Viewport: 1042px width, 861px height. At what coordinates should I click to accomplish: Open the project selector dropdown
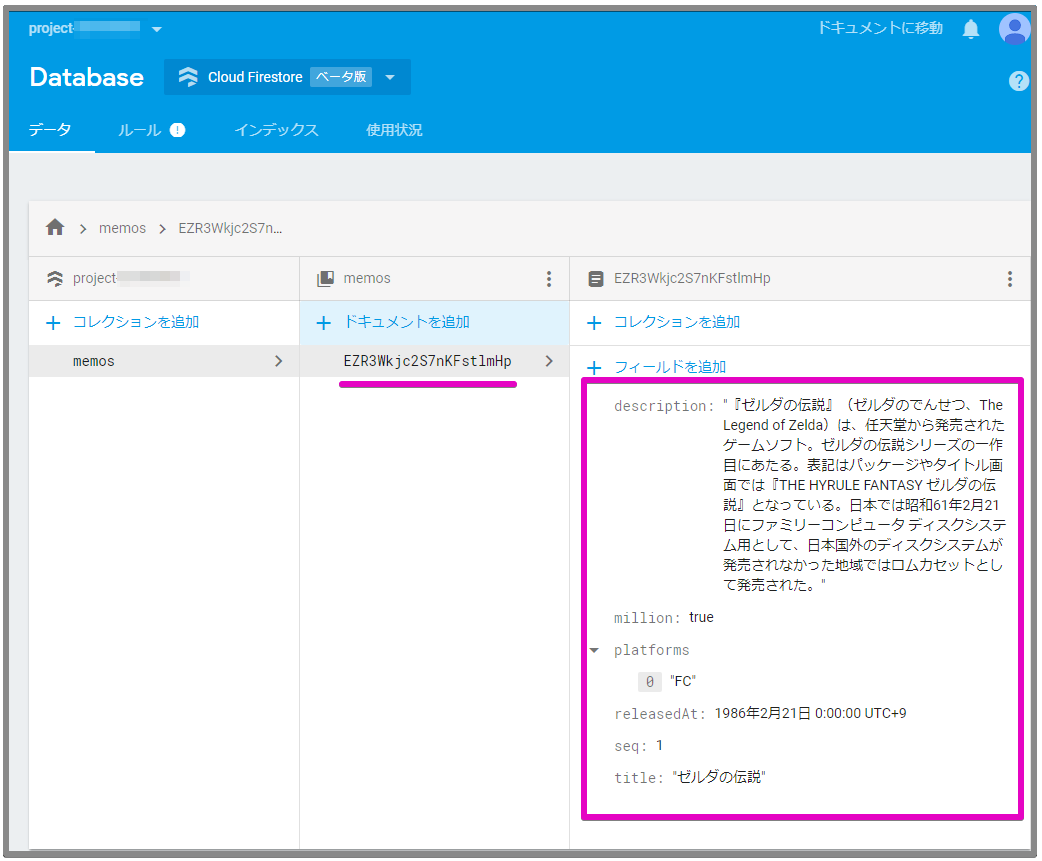[156, 29]
